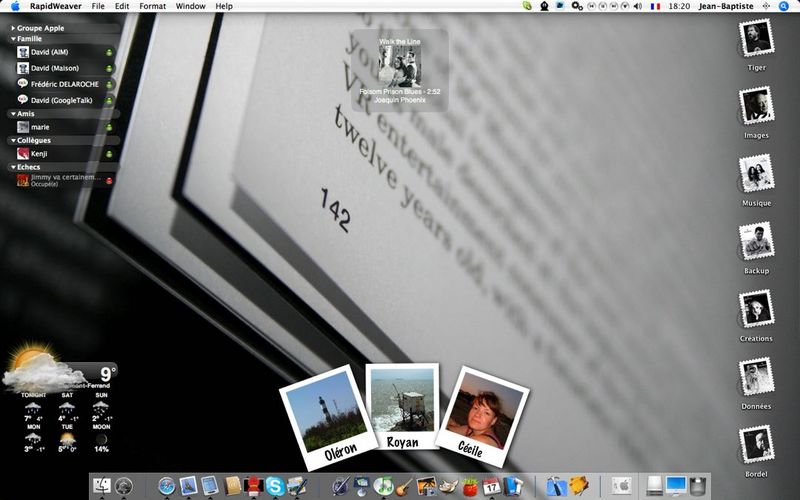This screenshot has height=500, width=800.
Task: Select Kenji in the contact list
Action: tap(40, 154)
